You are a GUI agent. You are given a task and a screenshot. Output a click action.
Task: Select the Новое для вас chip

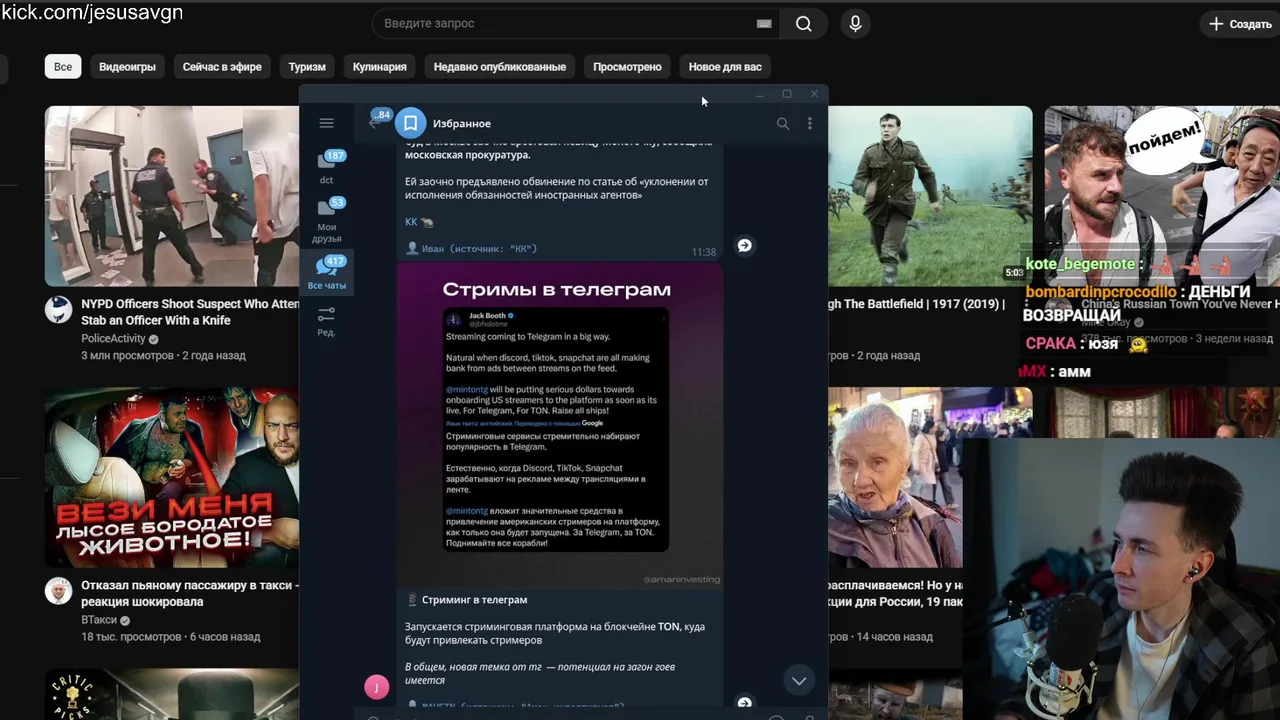pos(725,67)
